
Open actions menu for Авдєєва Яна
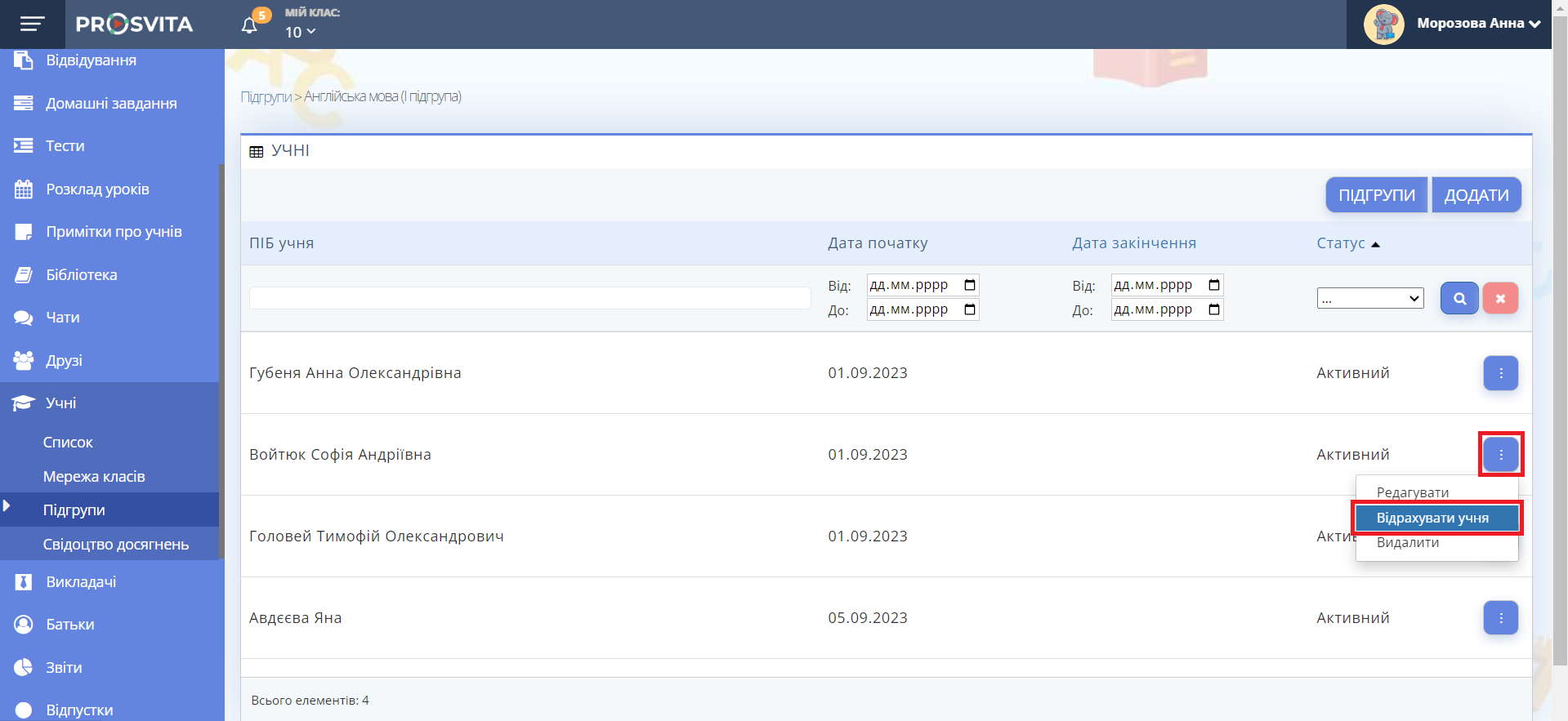click(x=1500, y=618)
